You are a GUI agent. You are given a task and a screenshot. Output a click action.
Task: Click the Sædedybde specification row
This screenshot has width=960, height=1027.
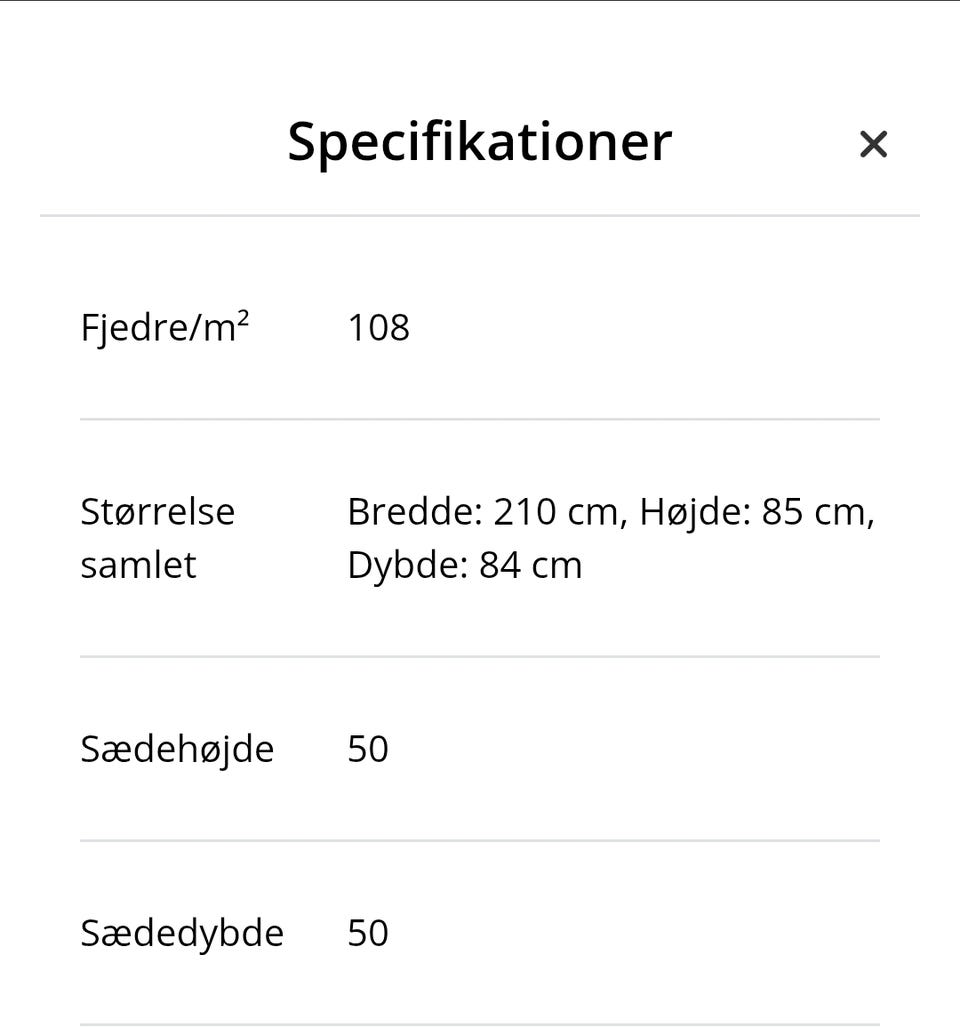[480, 932]
